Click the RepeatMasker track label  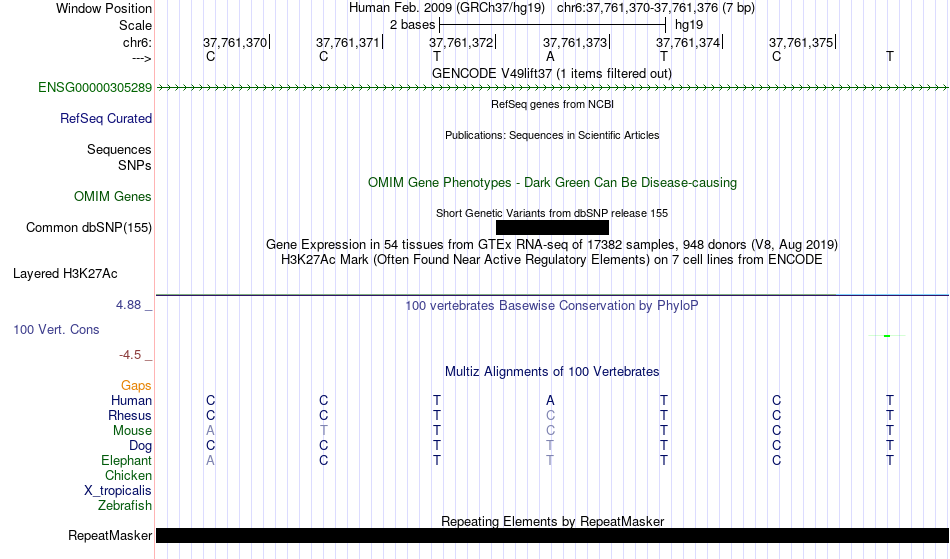(x=110, y=535)
